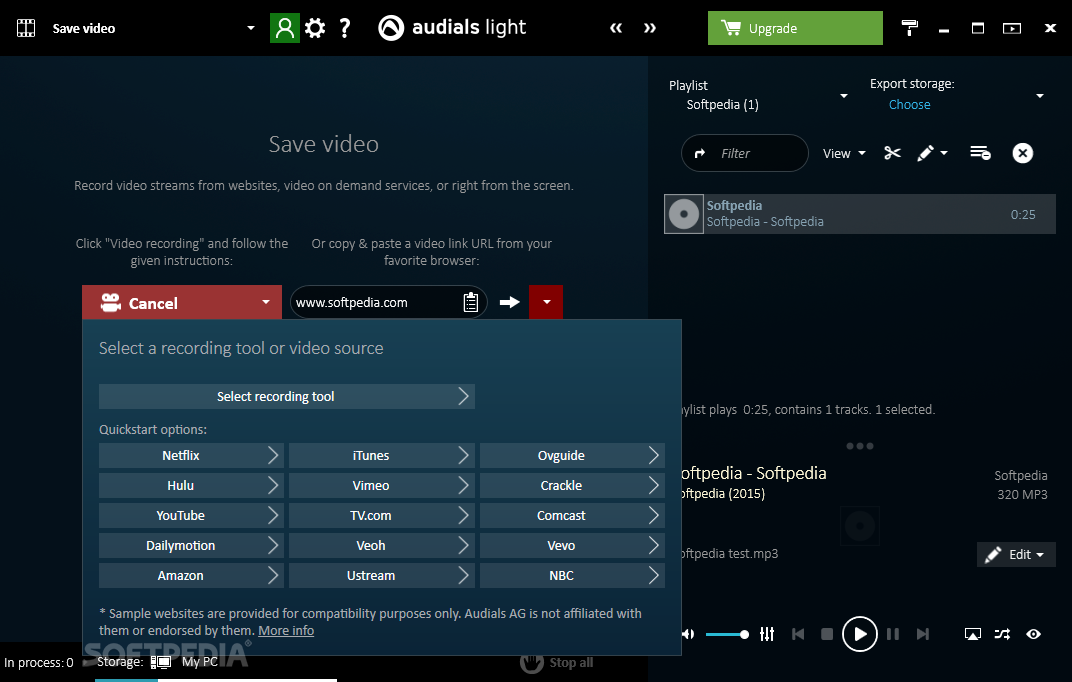Open settings gear icon
This screenshot has width=1072, height=682.
(314, 28)
